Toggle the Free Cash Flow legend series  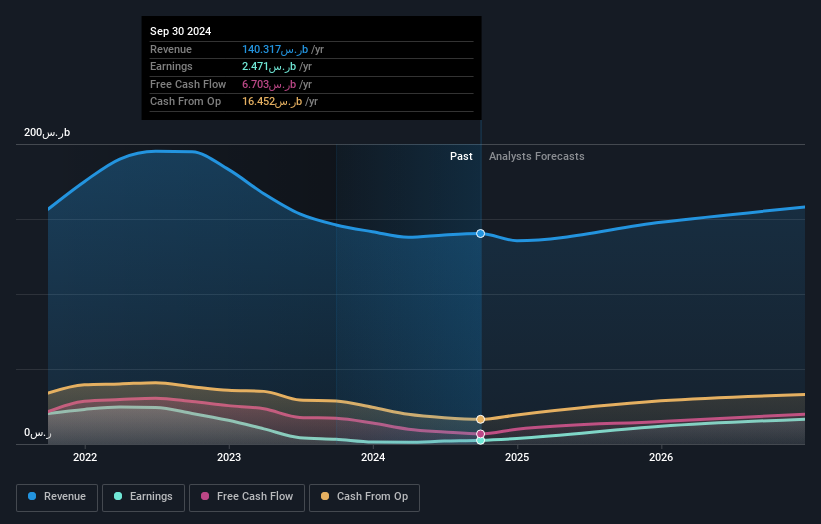pyautogui.click(x=247, y=497)
